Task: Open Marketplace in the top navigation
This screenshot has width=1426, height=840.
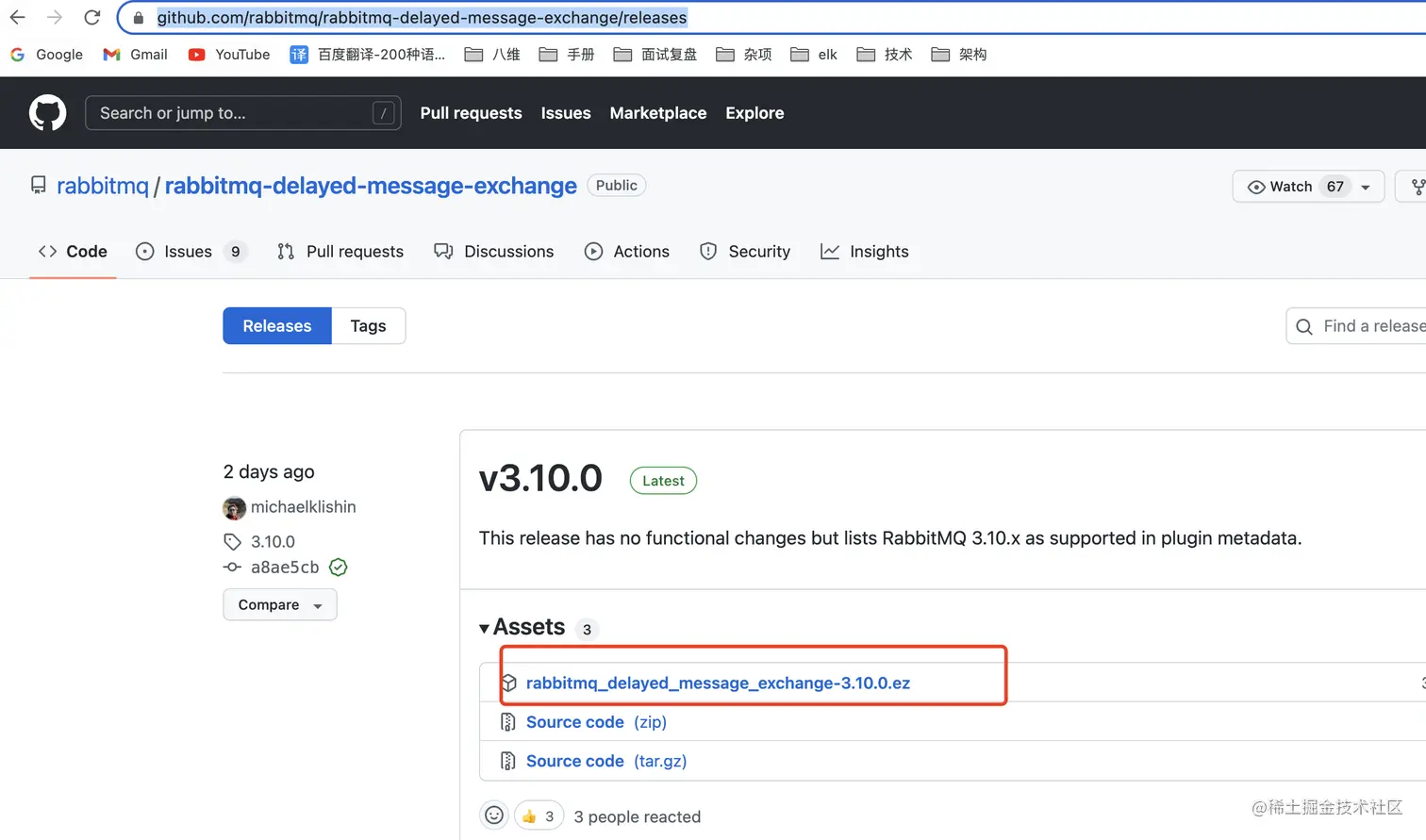Action: [658, 113]
